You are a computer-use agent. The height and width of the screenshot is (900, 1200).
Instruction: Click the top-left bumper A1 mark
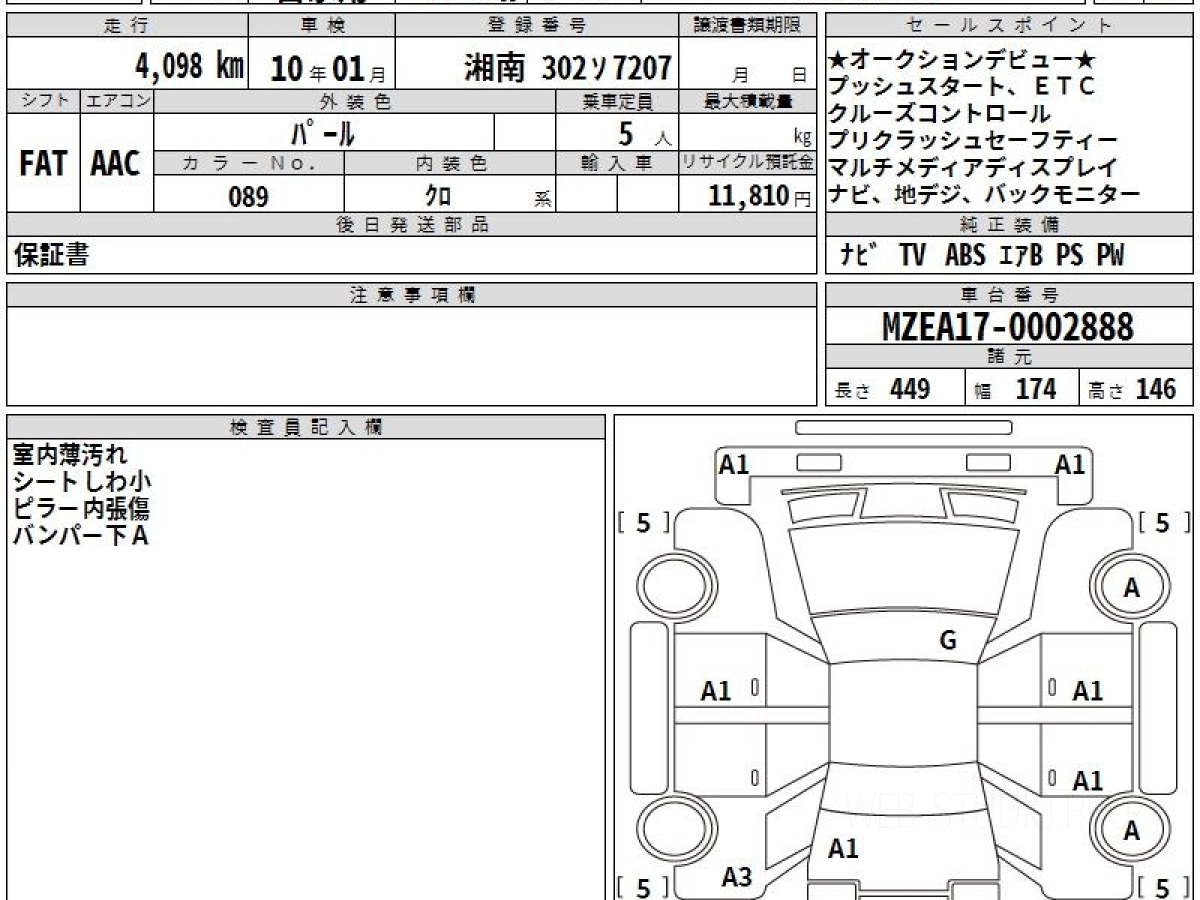coord(735,464)
